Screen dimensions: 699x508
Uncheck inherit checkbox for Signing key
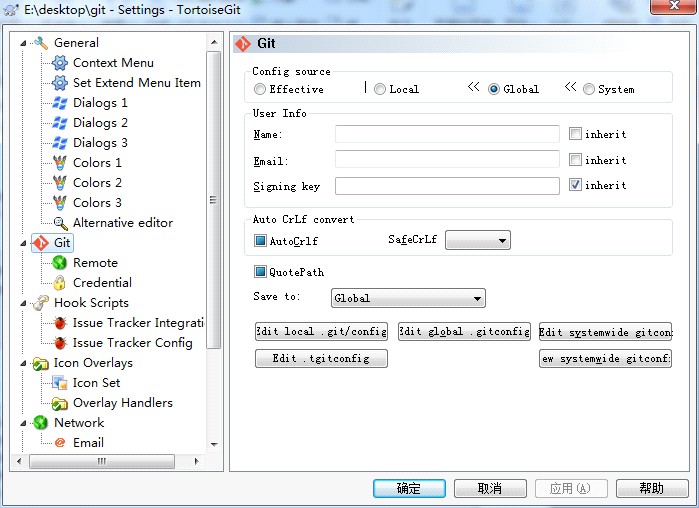[575, 185]
